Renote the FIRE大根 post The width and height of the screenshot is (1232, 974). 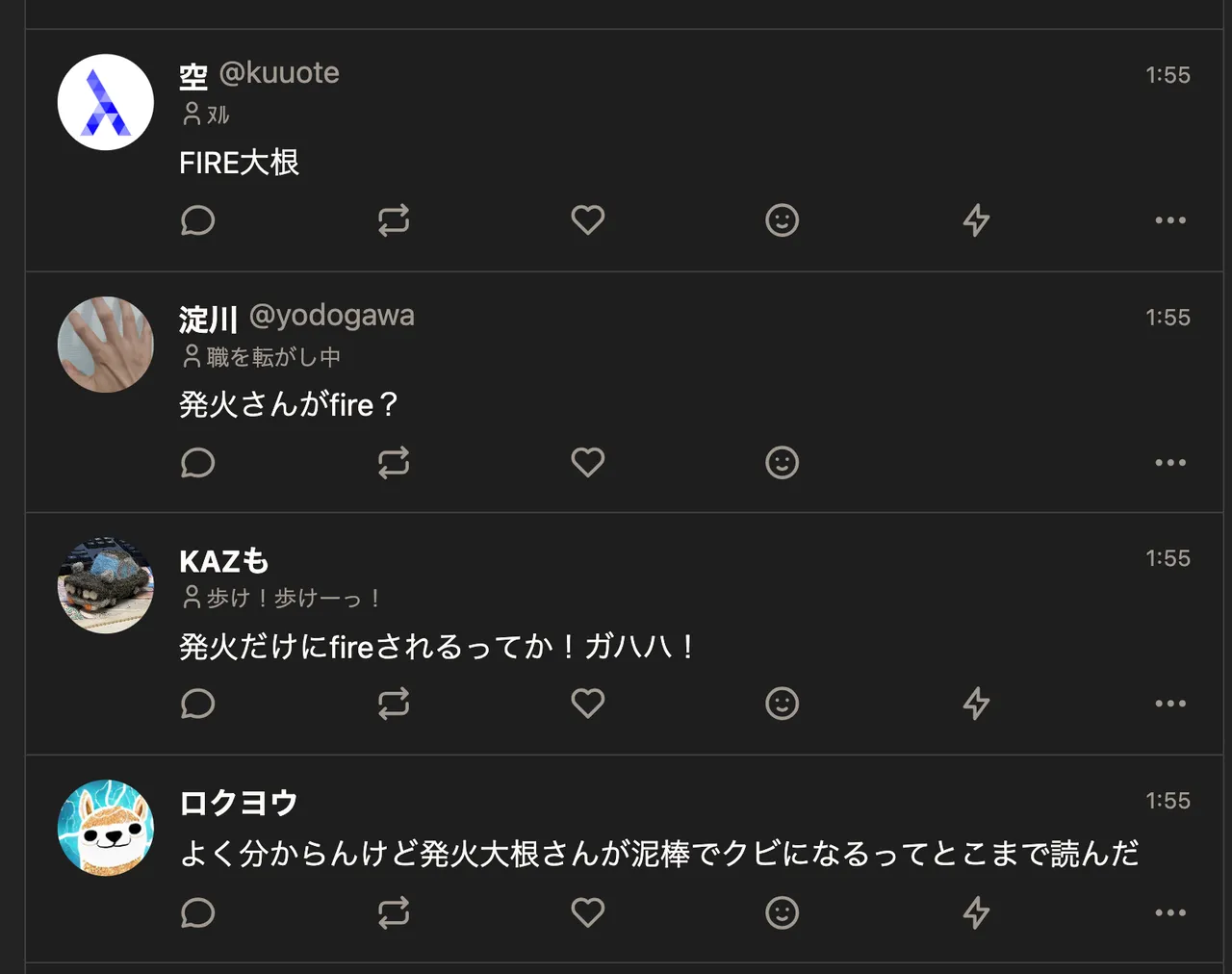pos(394,220)
